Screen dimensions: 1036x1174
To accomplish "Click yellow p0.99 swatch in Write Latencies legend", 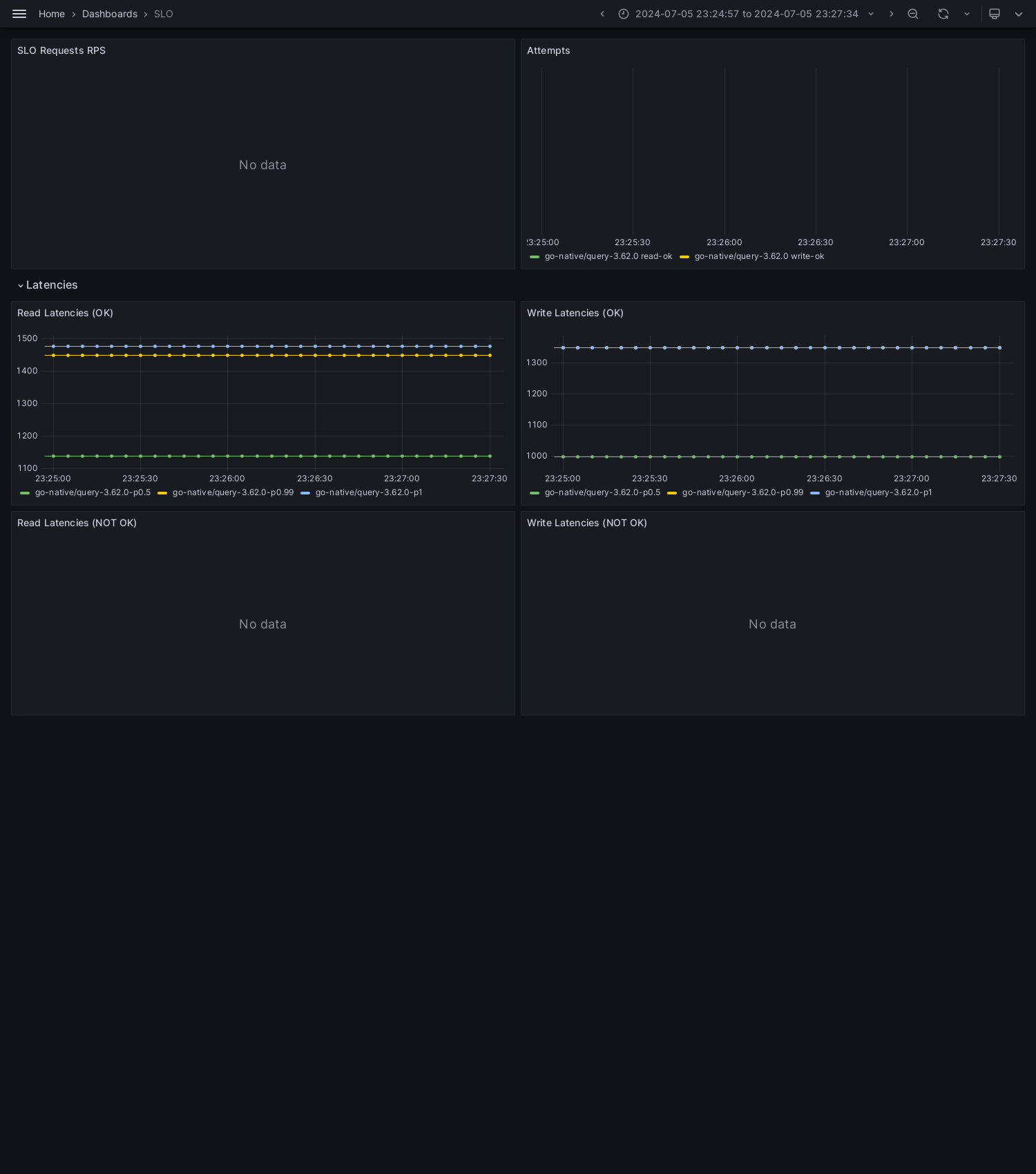I will (672, 493).
